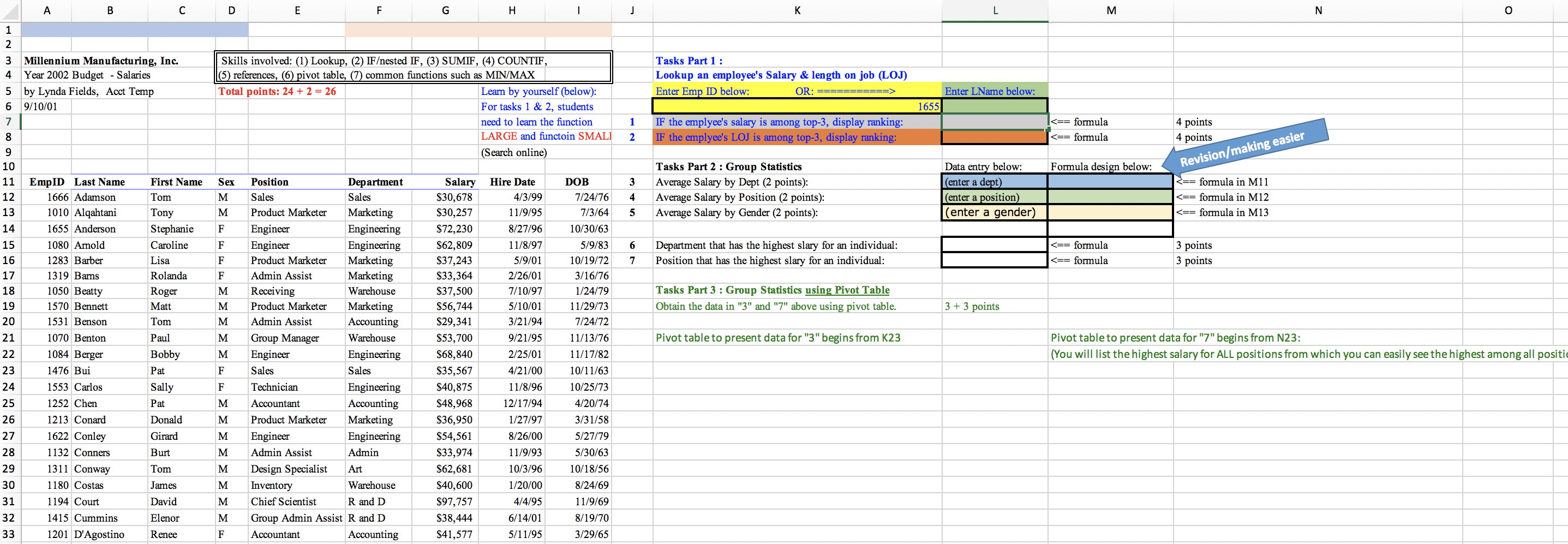Viewport: 1568px width, 544px height.
Task: Click the 'Hire Date' heading cell
Action: (512, 182)
